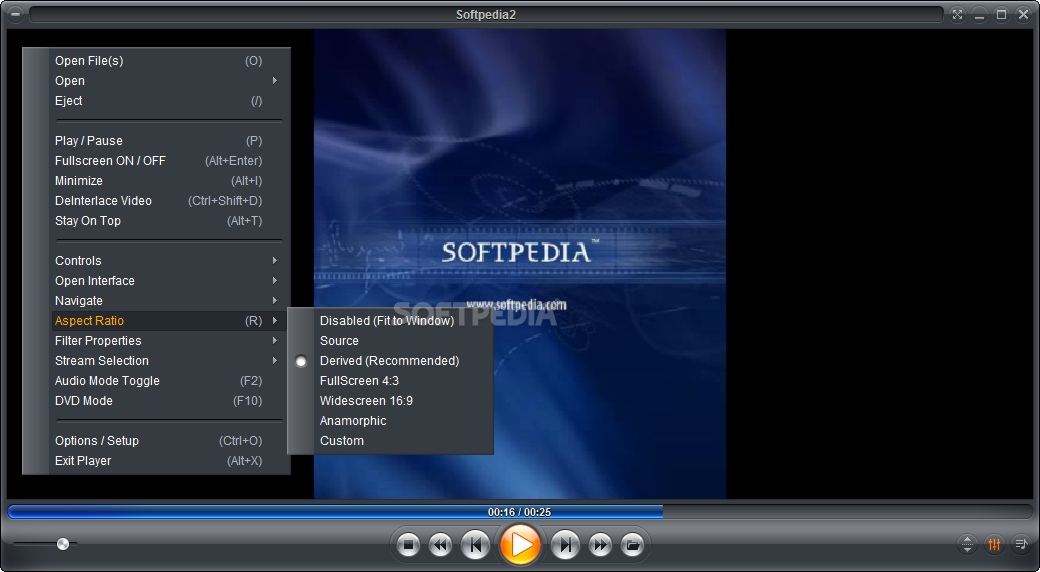Expand the Open Interface submenu
1040x572 pixels.
click(x=169, y=281)
